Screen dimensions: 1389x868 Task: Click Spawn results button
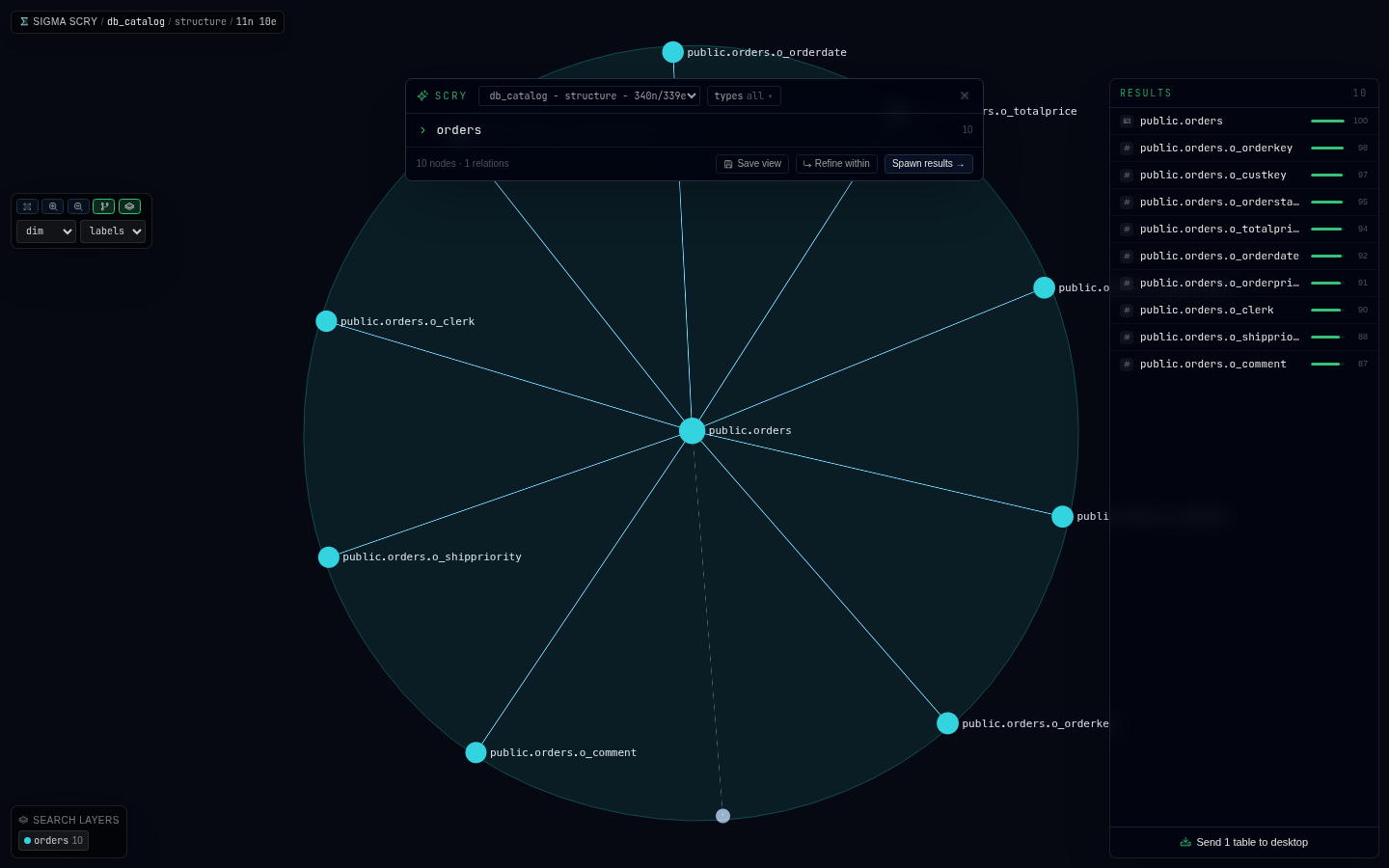pos(928,164)
